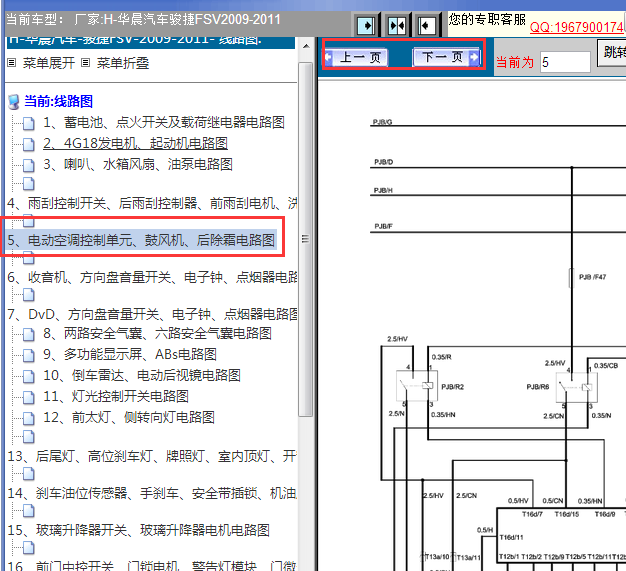626x571 pixels.
Task: Click the document icon above item 7
Action: 29,295
